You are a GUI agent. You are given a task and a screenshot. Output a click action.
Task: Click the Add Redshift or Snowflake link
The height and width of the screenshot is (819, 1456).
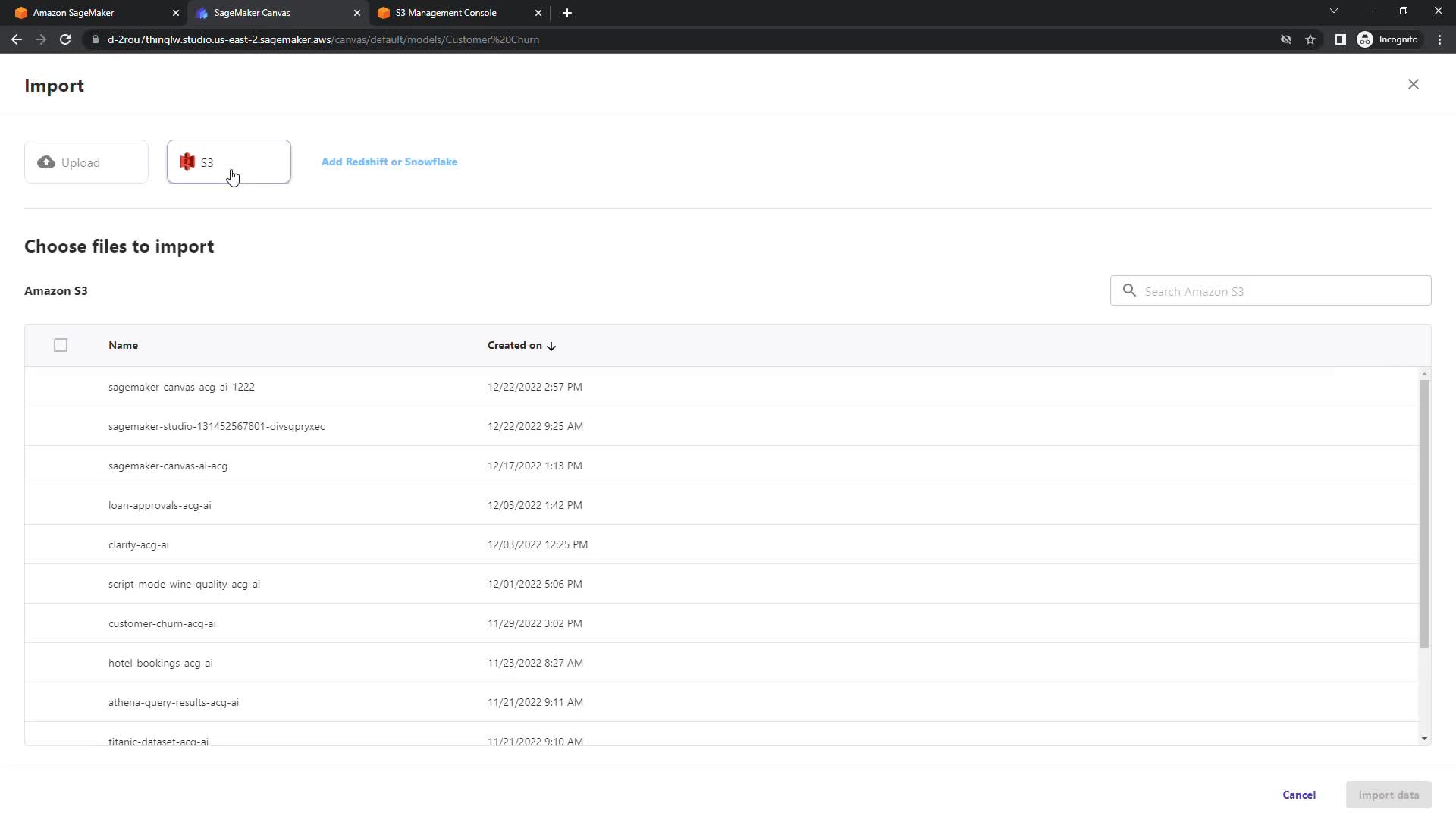click(x=389, y=162)
